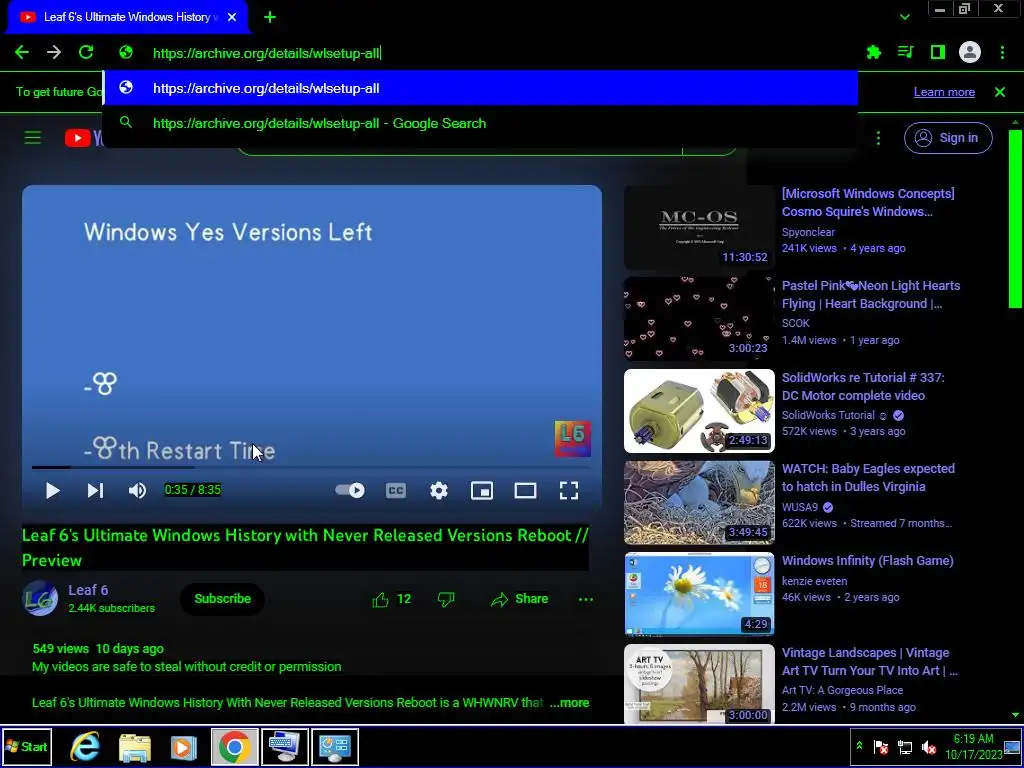Follow the Learn more link in info bar

point(944,92)
